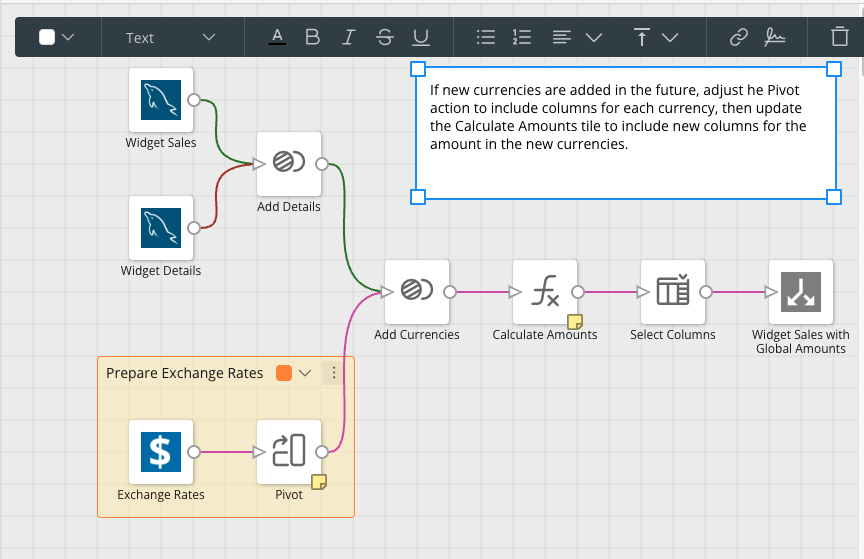This screenshot has height=559, width=864.
Task: Toggle underline formatting
Action: 421,37
